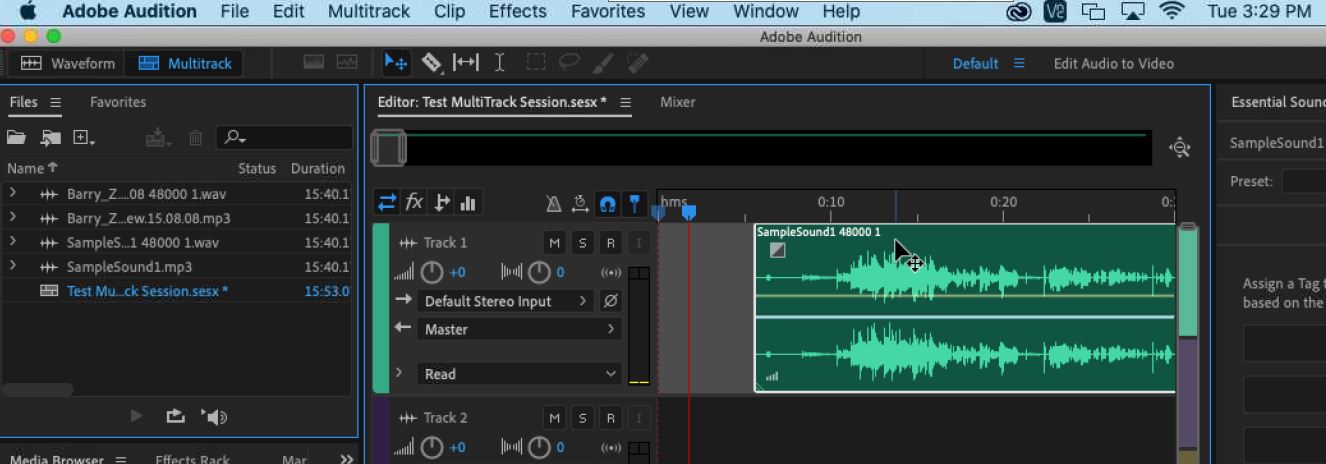The width and height of the screenshot is (1326, 464).
Task: Click the Import File icon in Files panel
Action: click(x=50, y=138)
